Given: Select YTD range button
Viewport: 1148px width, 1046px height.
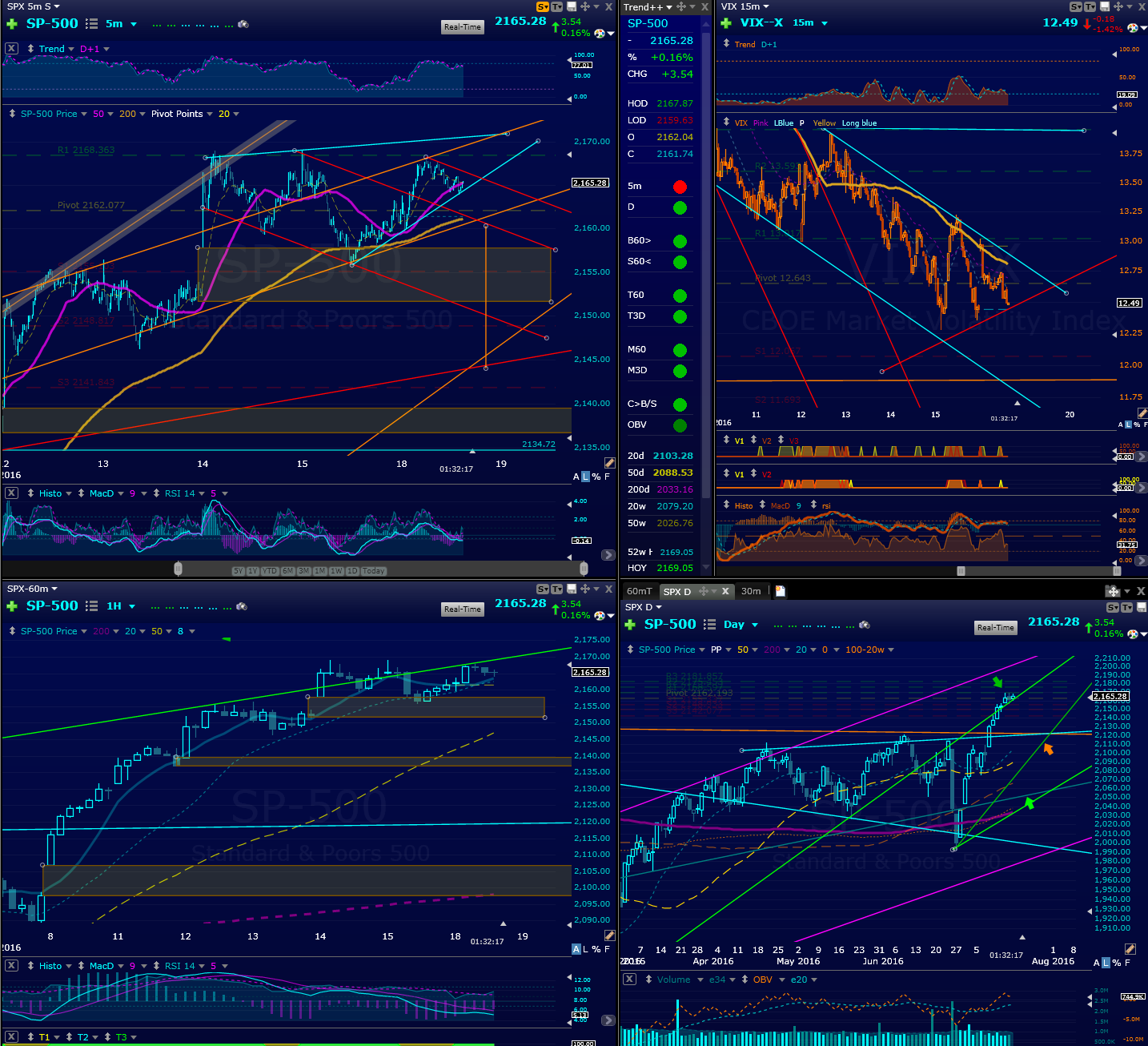Looking at the screenshot, I should point(270,571).
